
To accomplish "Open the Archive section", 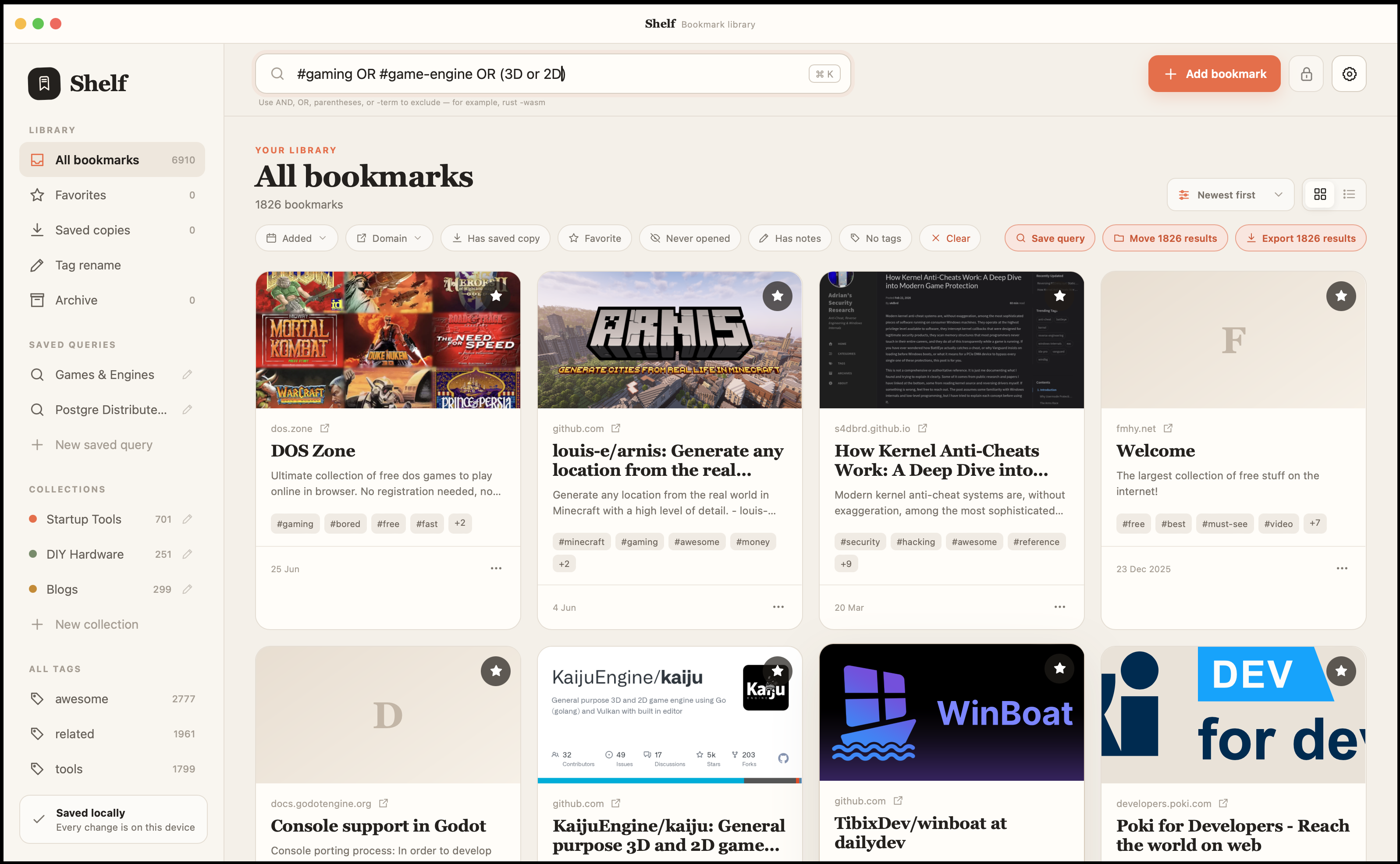I will click(112, 300).
